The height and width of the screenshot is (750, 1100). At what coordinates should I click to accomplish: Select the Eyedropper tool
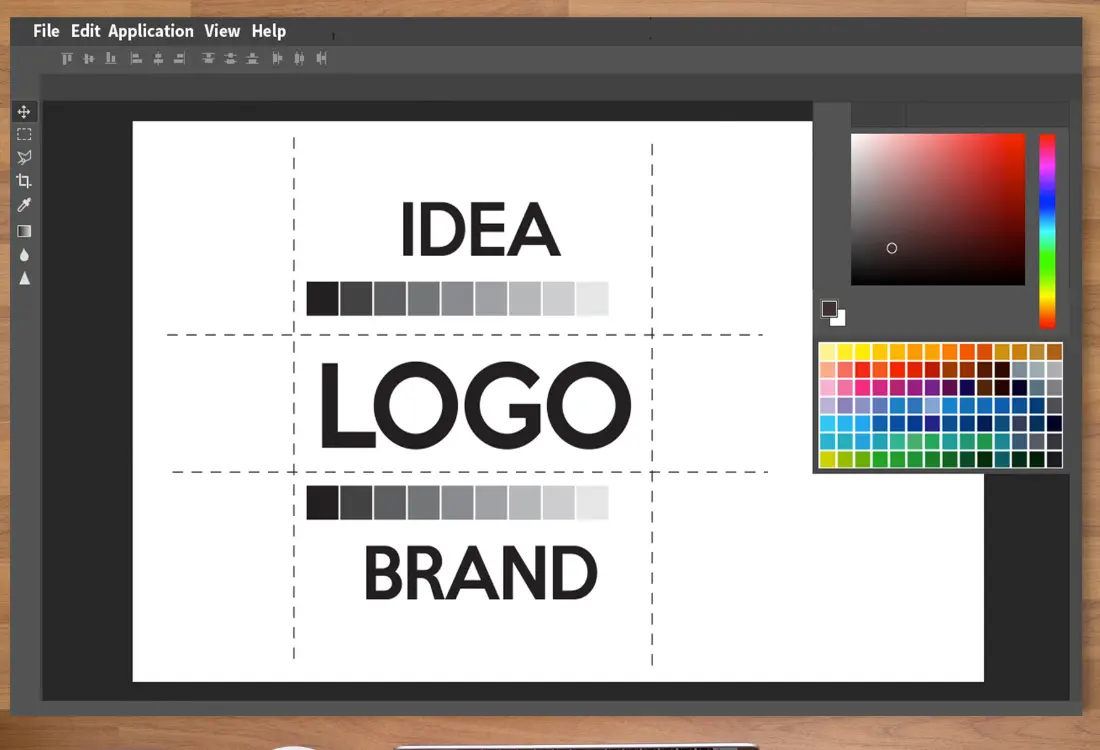[24, 205]
